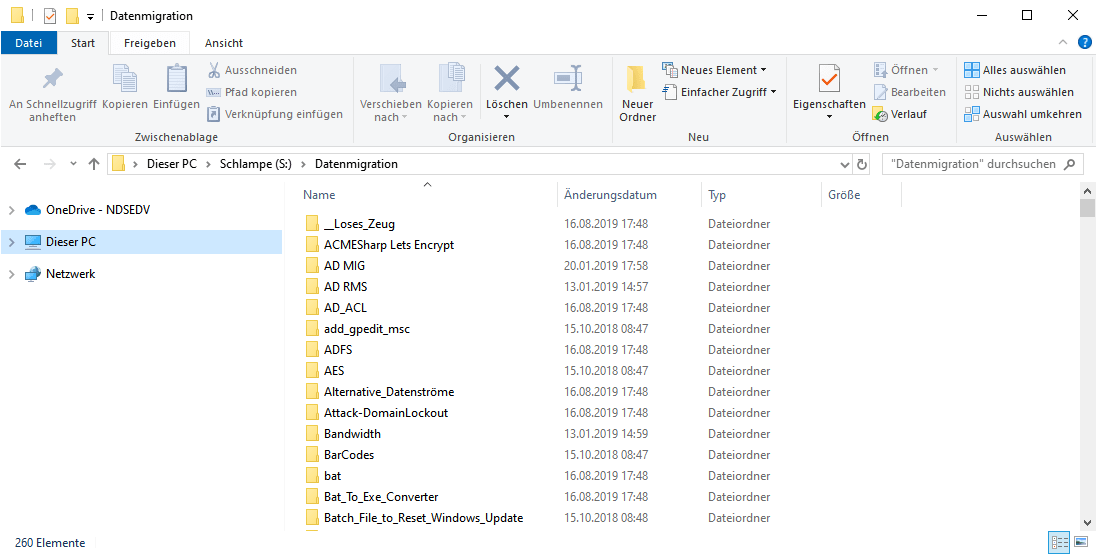Go up one folder level arrow
This screenshot has width=1097, height=555.
pyautogui.click(x=94, y=164)
